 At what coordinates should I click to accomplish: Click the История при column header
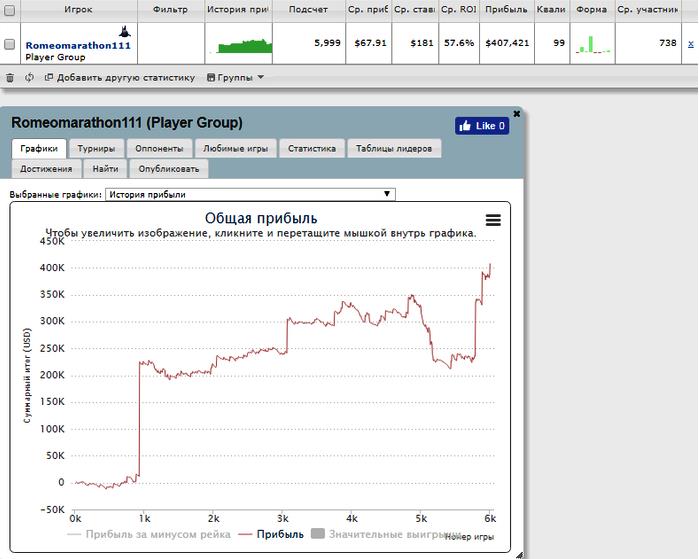pos(238,9)
